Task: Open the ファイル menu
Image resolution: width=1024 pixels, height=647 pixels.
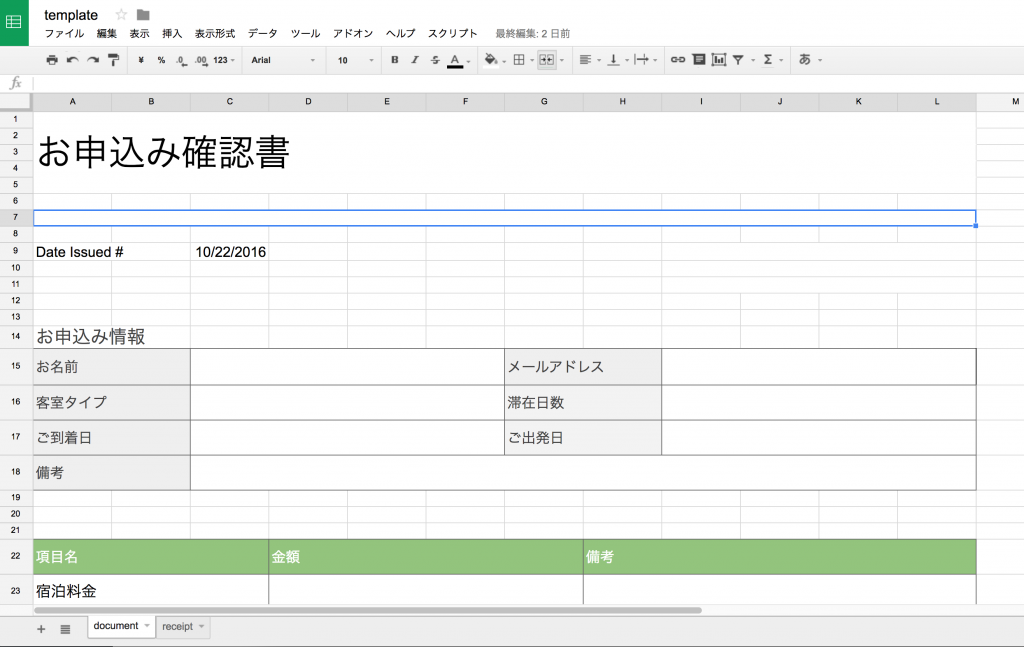Action: coord(63,33)
